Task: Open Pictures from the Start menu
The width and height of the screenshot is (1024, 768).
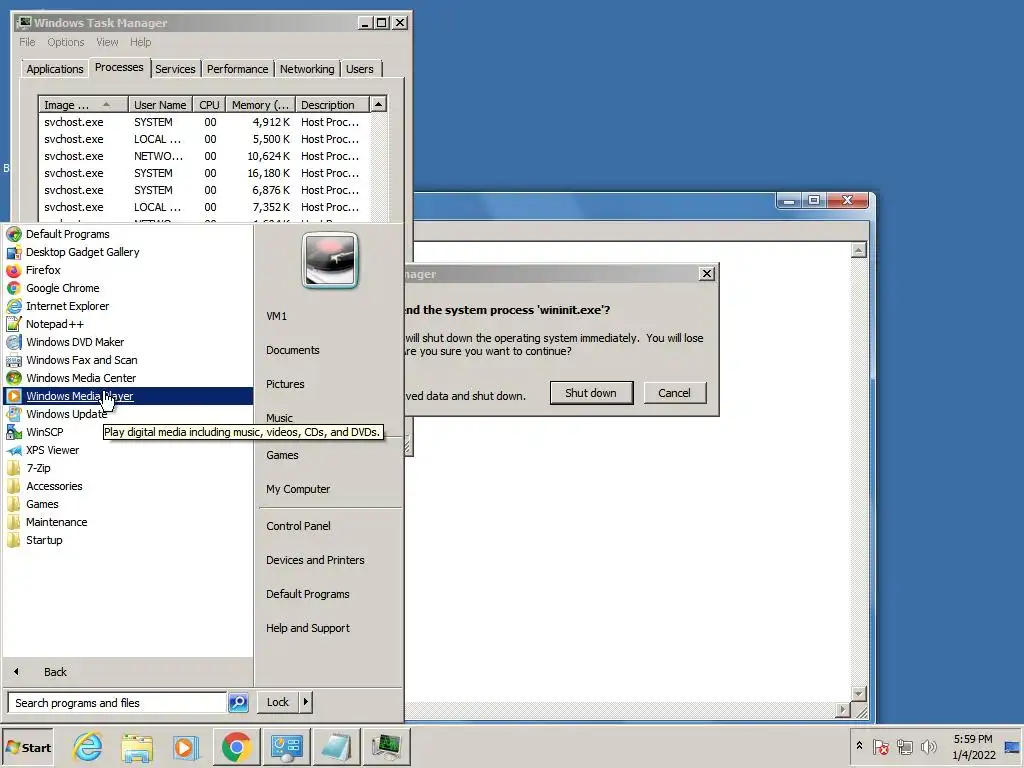Action: (285, 384)
